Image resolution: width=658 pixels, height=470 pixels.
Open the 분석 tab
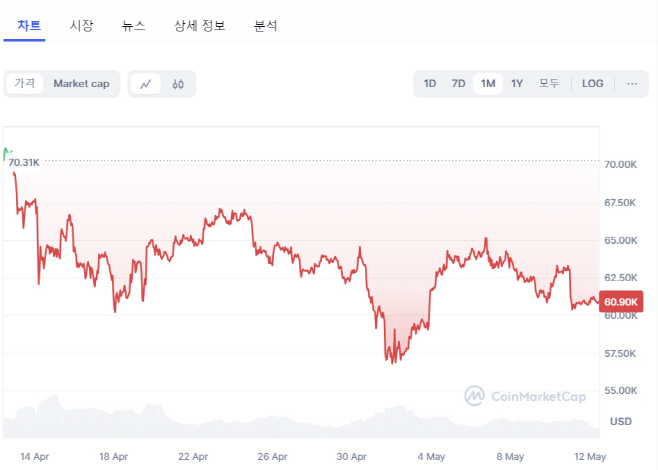[265, 26]
